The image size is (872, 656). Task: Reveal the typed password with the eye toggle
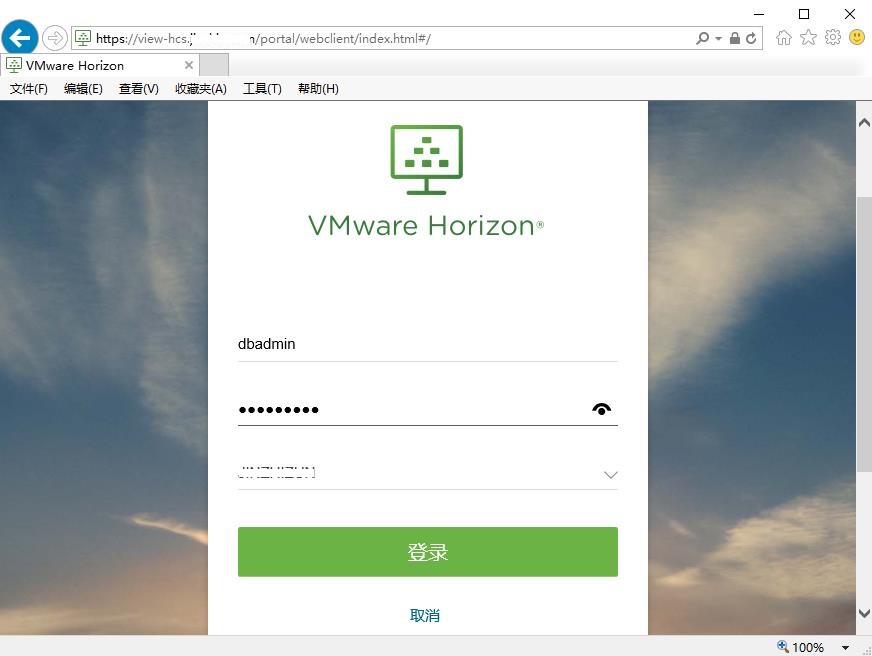pyautogui.click(x=601, y=408)
